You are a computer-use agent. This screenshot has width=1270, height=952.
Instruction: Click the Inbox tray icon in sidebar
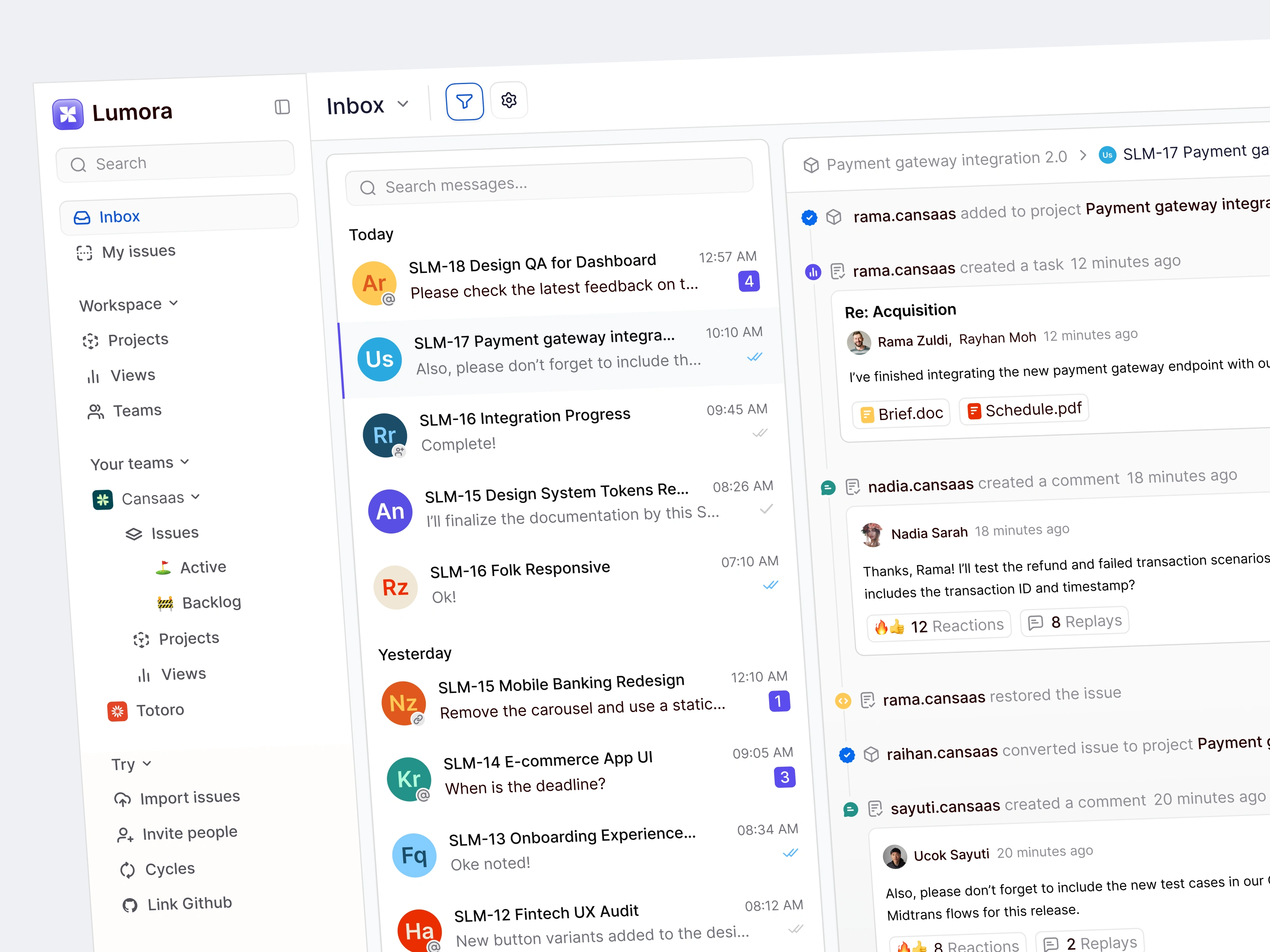[x=81, y=218]
